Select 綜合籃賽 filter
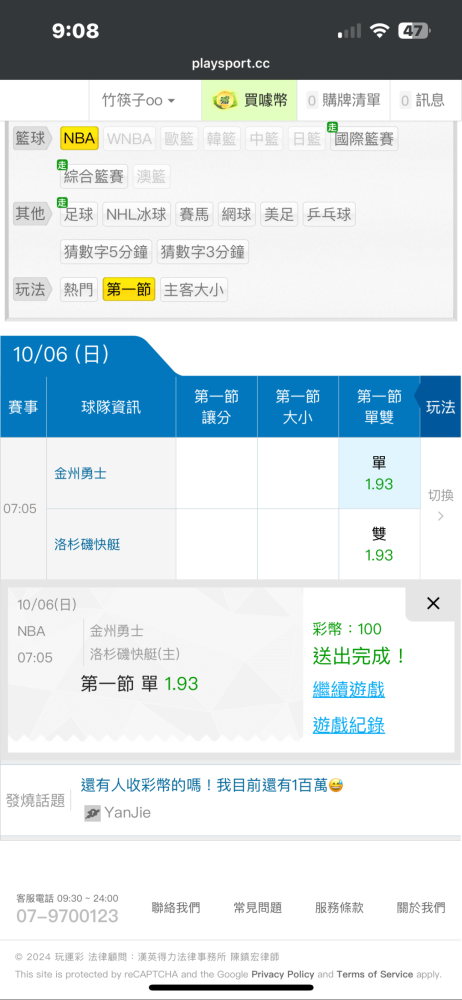462x1000 pixels. pyautogui.click(x=94, y=177)
